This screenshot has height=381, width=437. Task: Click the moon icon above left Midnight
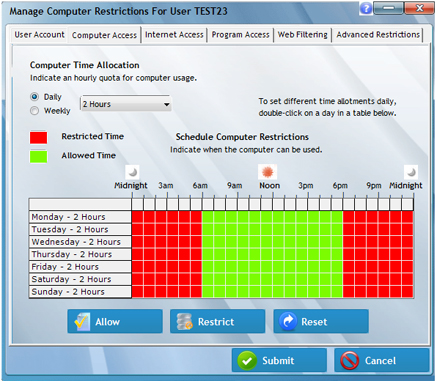click(x=132, y=172)
